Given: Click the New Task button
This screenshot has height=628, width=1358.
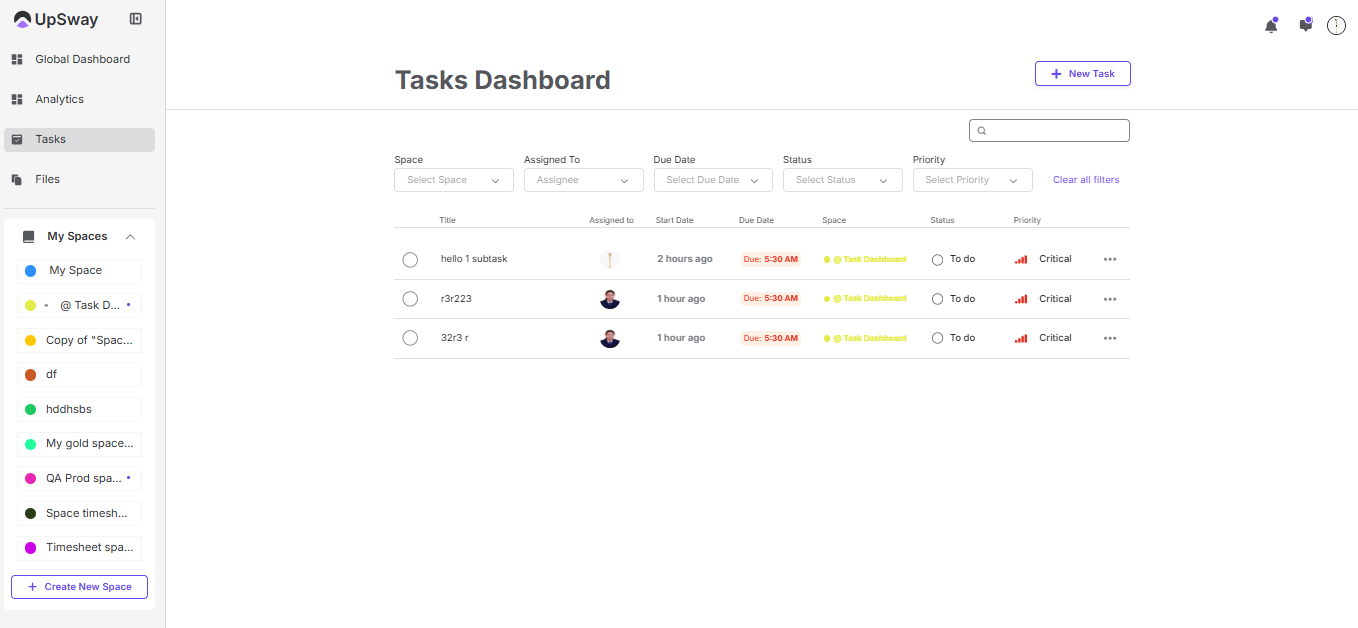Looking at the screenshot, I should (x=1082, y=74).
